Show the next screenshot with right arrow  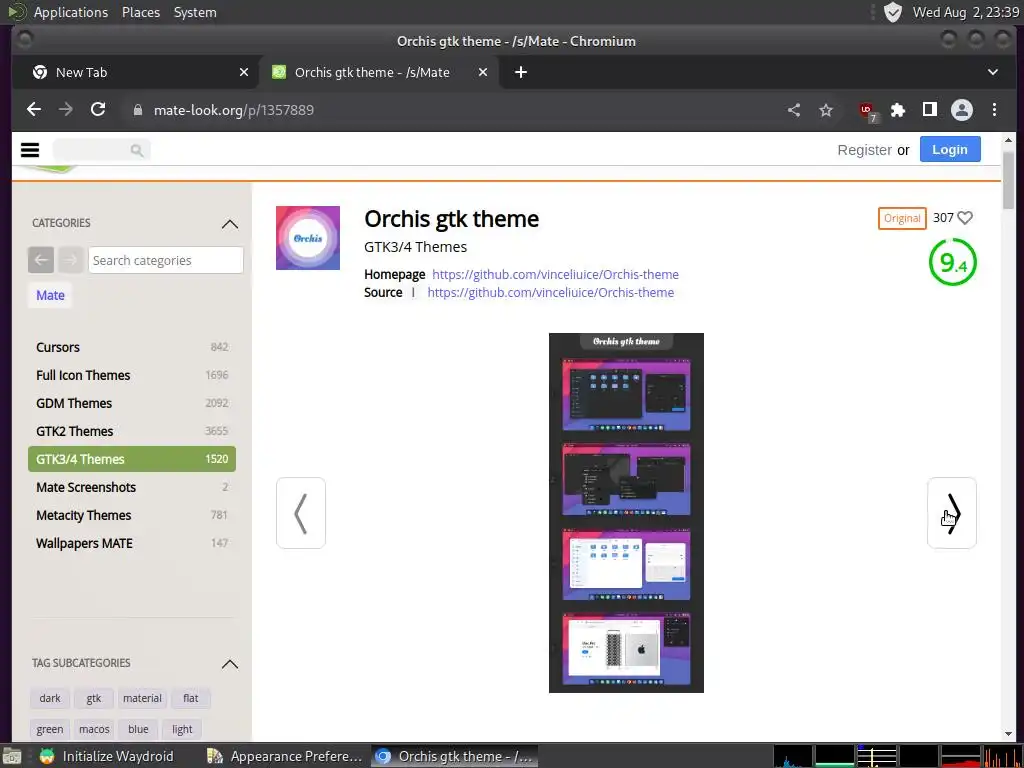click(952, 513)
